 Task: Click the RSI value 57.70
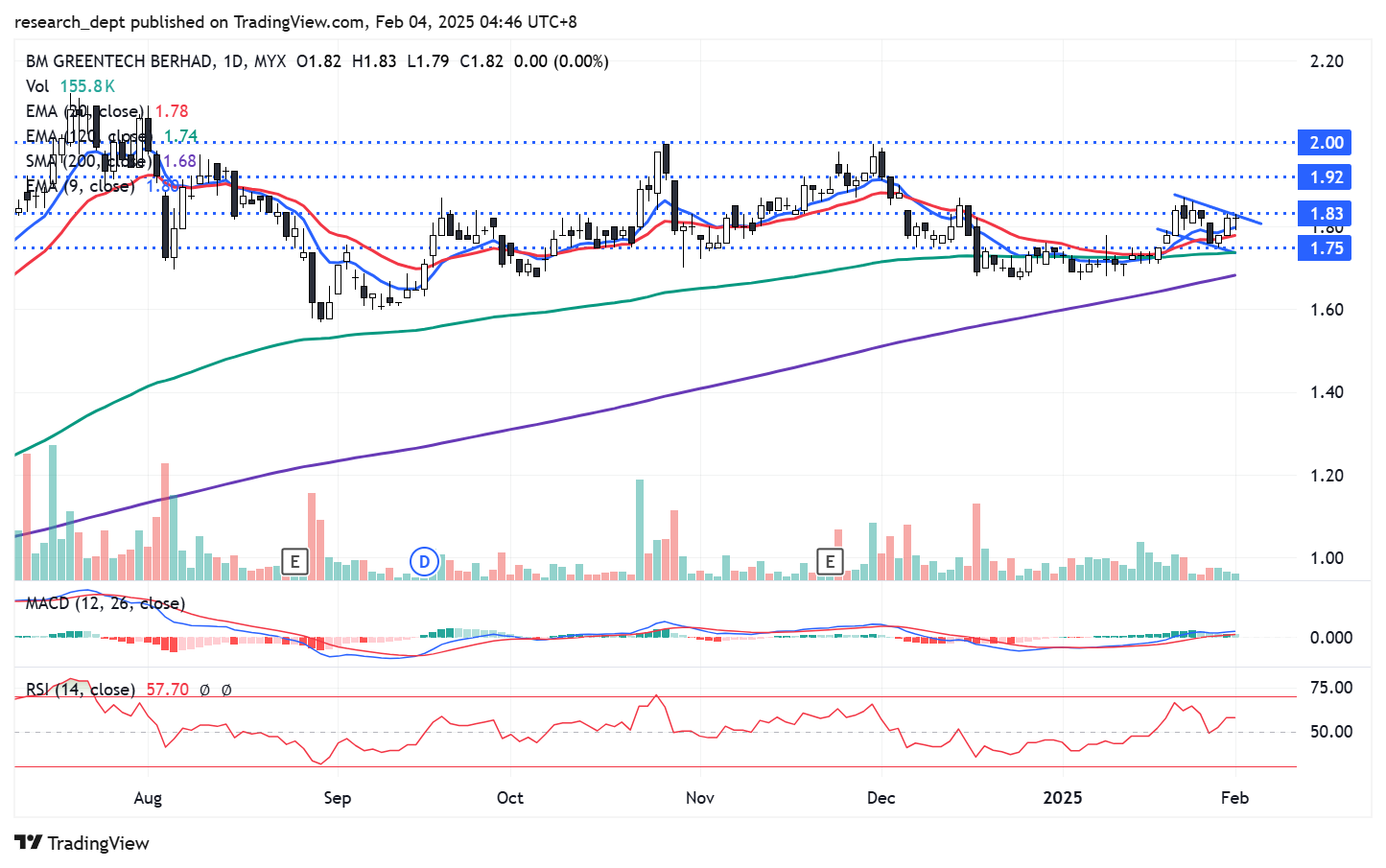167,690
